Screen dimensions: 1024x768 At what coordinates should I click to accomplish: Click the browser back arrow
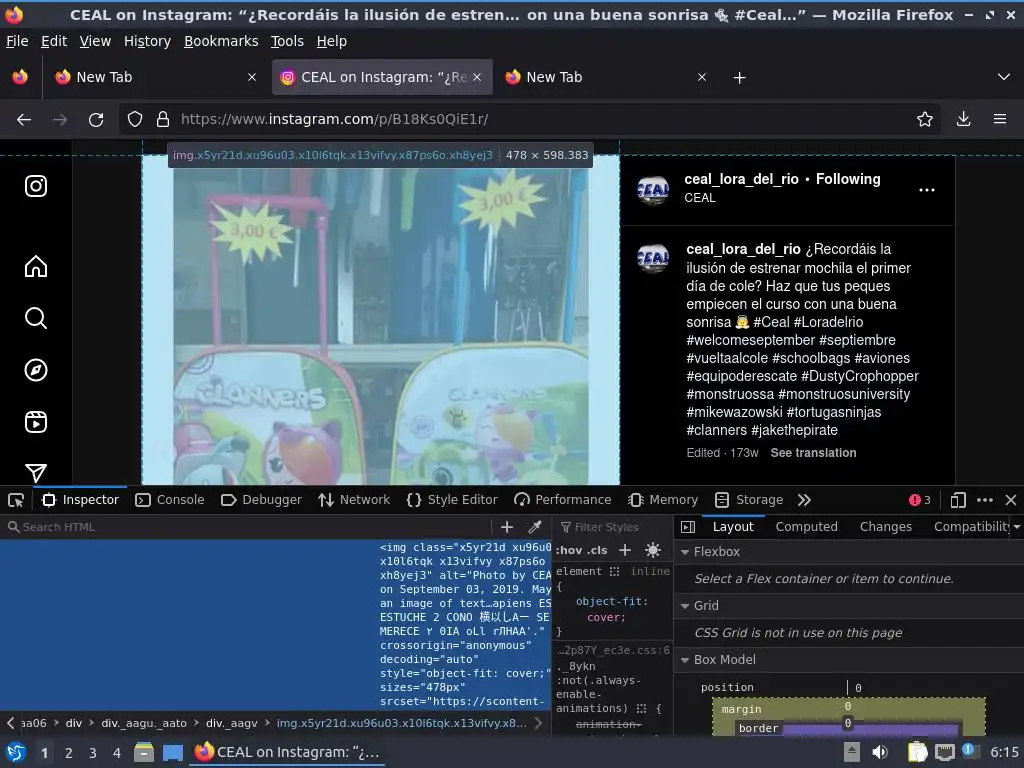tap(24, 120)
